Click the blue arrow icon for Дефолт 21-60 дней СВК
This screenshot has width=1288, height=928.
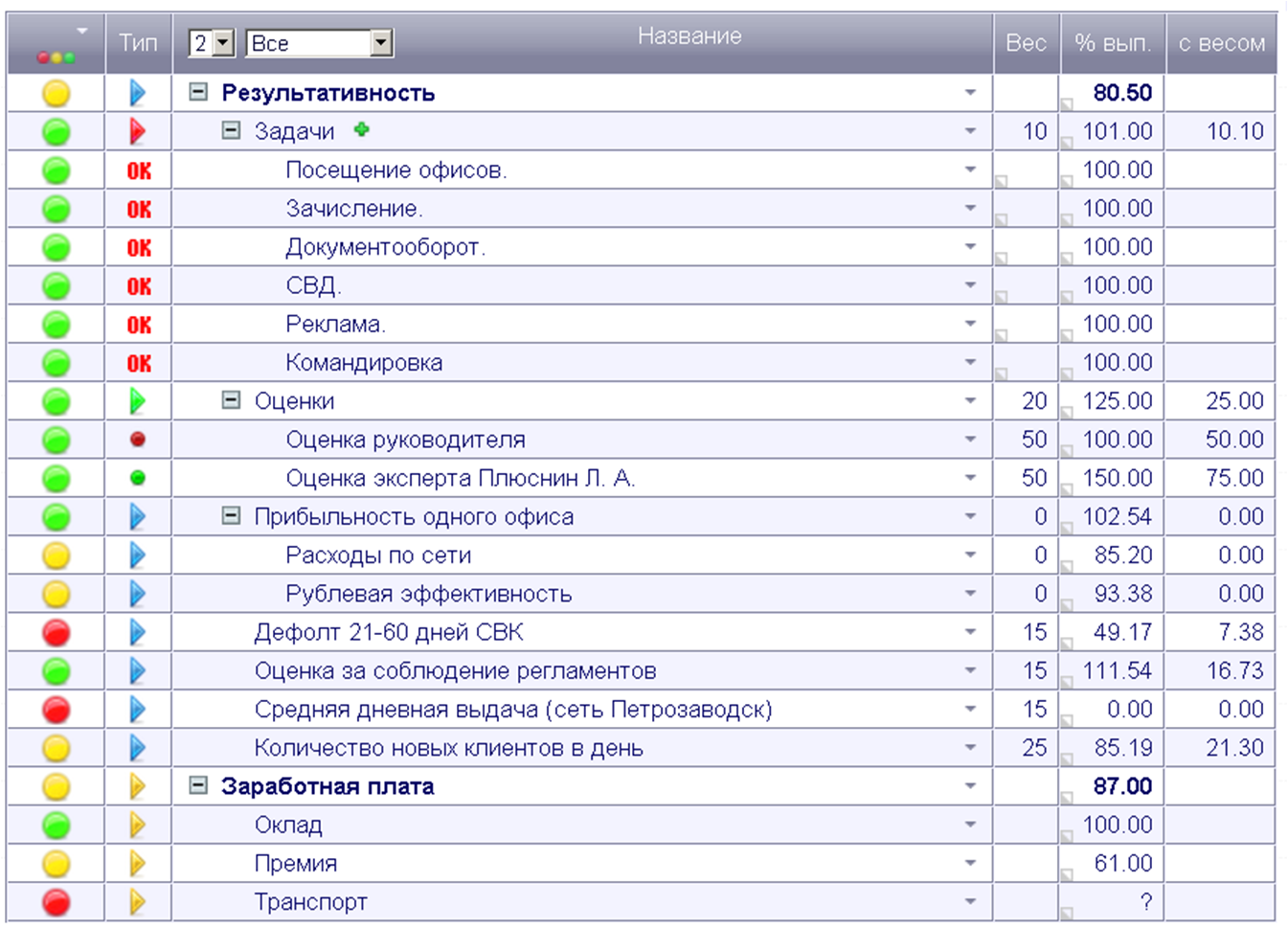point(138,632)
